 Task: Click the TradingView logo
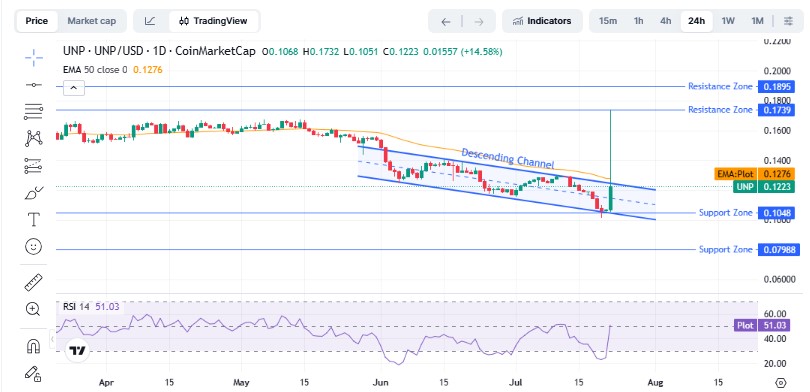(x=78, y=351)
